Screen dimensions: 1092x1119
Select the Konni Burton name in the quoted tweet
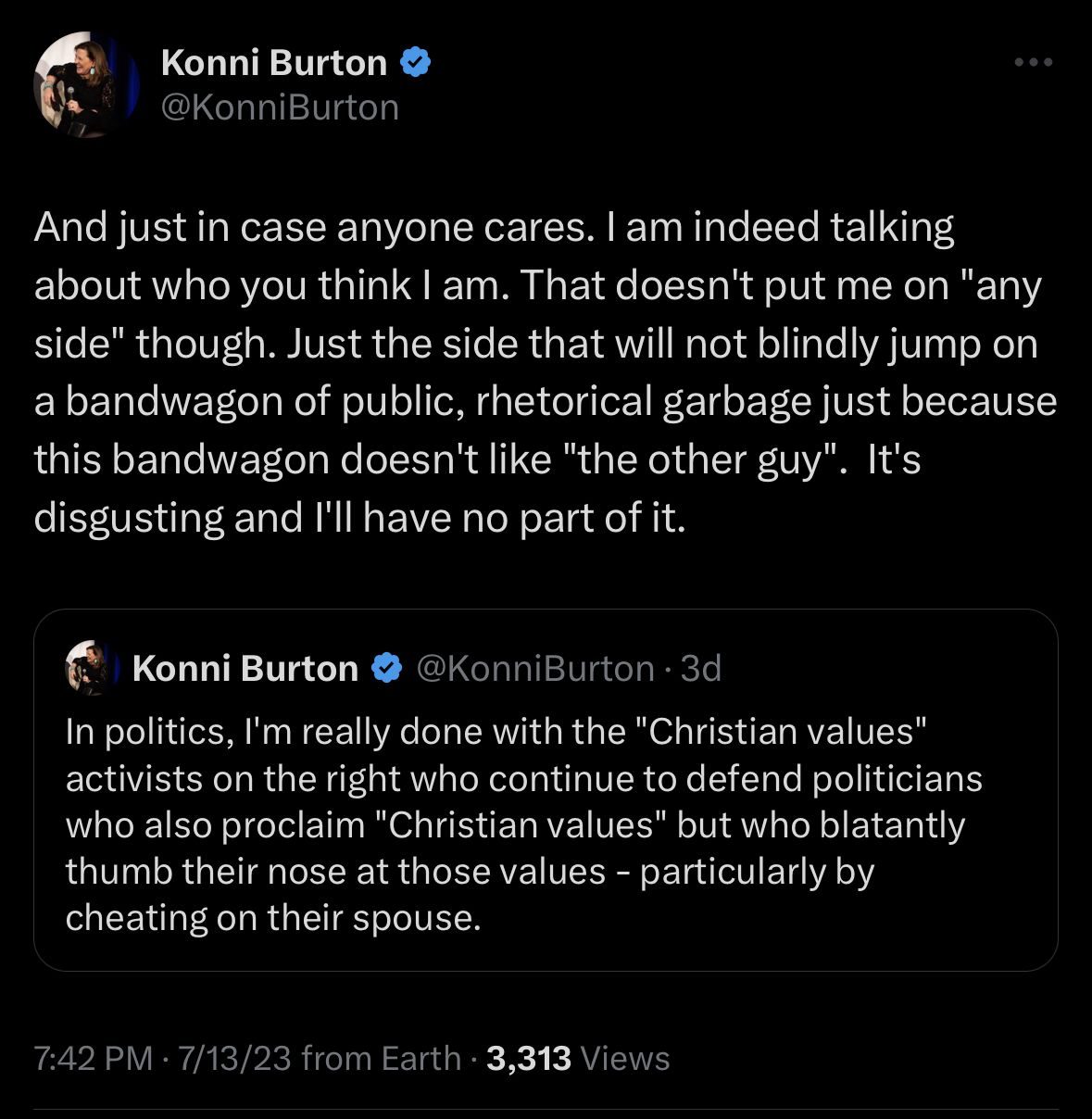(x=245, y=668)
